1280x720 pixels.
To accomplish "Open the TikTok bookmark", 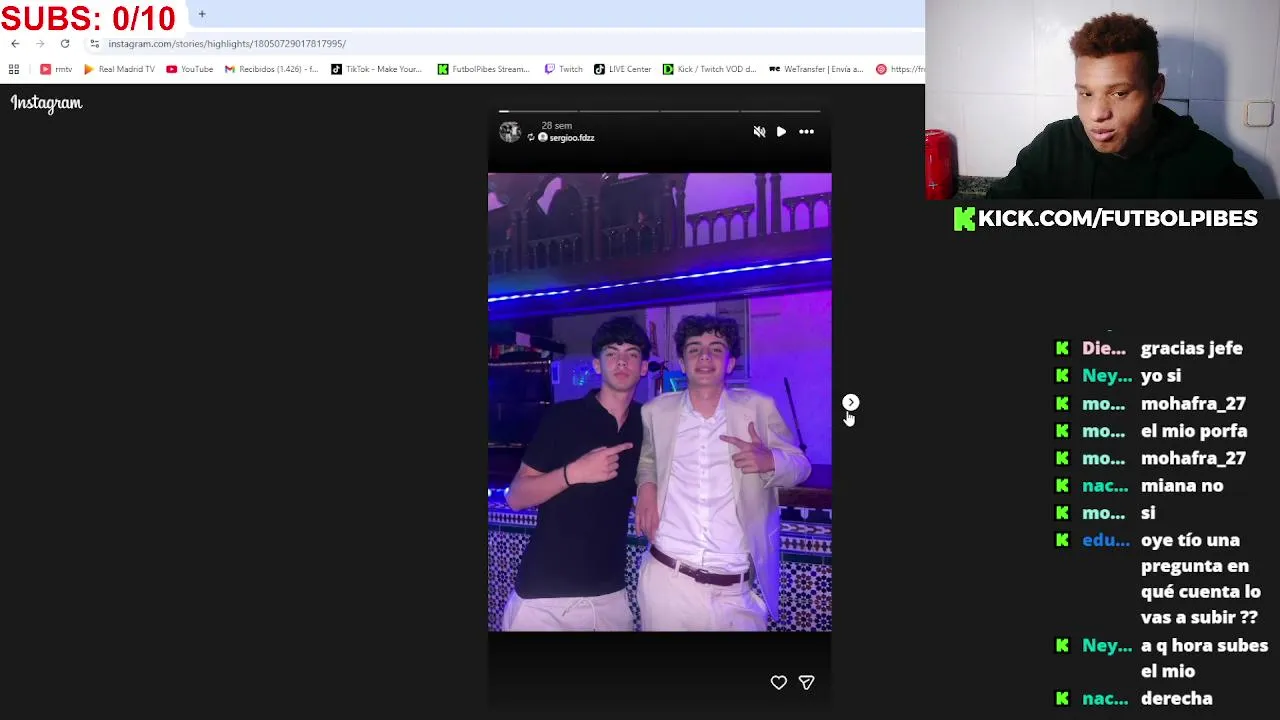I will (376, 69).
